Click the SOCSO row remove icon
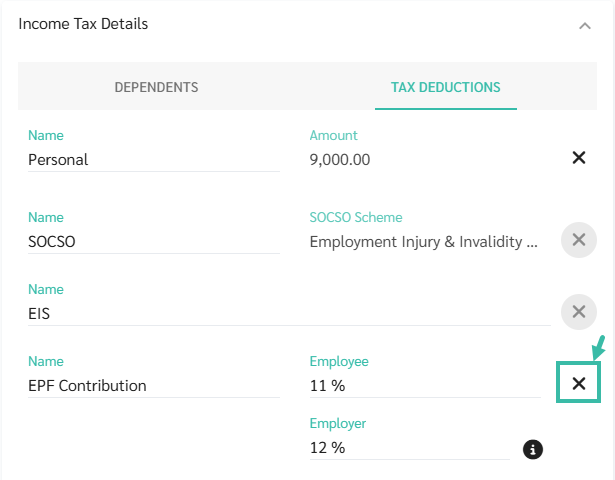Image resolution: width=615 pixels, height=480 pixels. click(578, 240)
